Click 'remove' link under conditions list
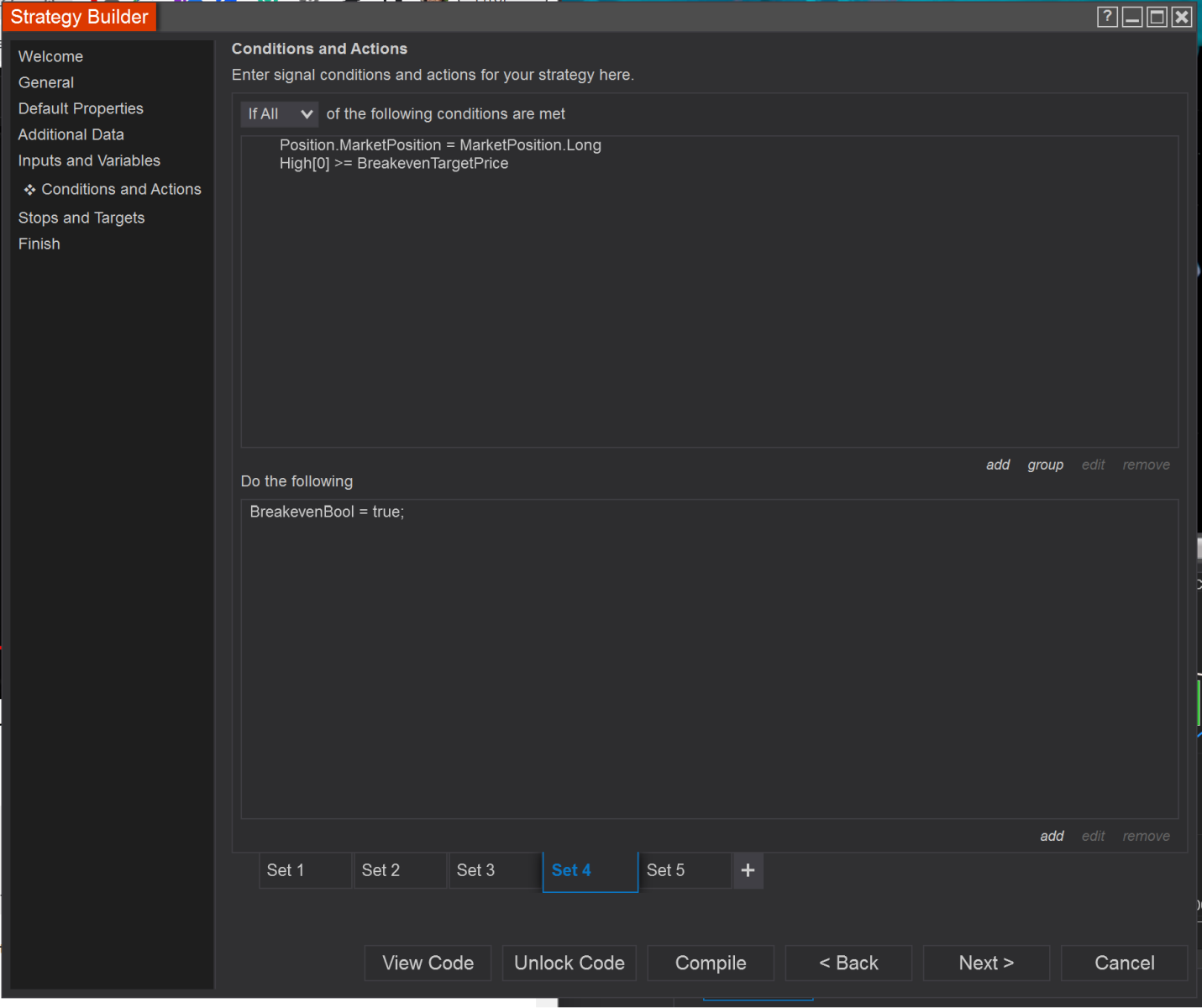 1147,465
